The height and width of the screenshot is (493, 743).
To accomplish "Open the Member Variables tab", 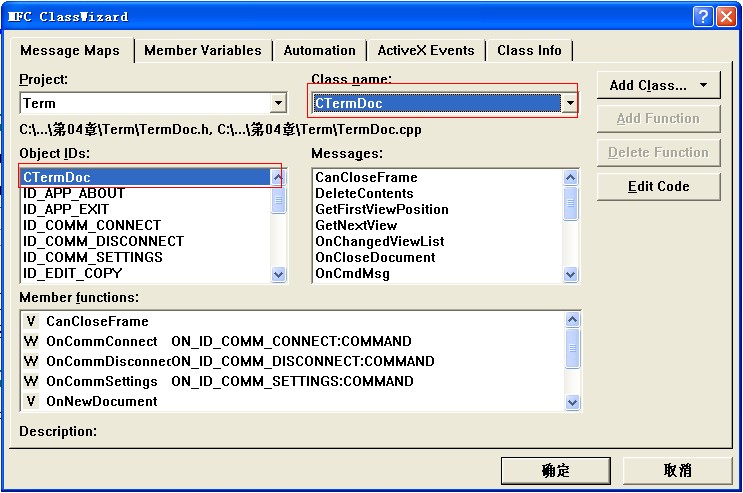I will [x=203, y=50].
